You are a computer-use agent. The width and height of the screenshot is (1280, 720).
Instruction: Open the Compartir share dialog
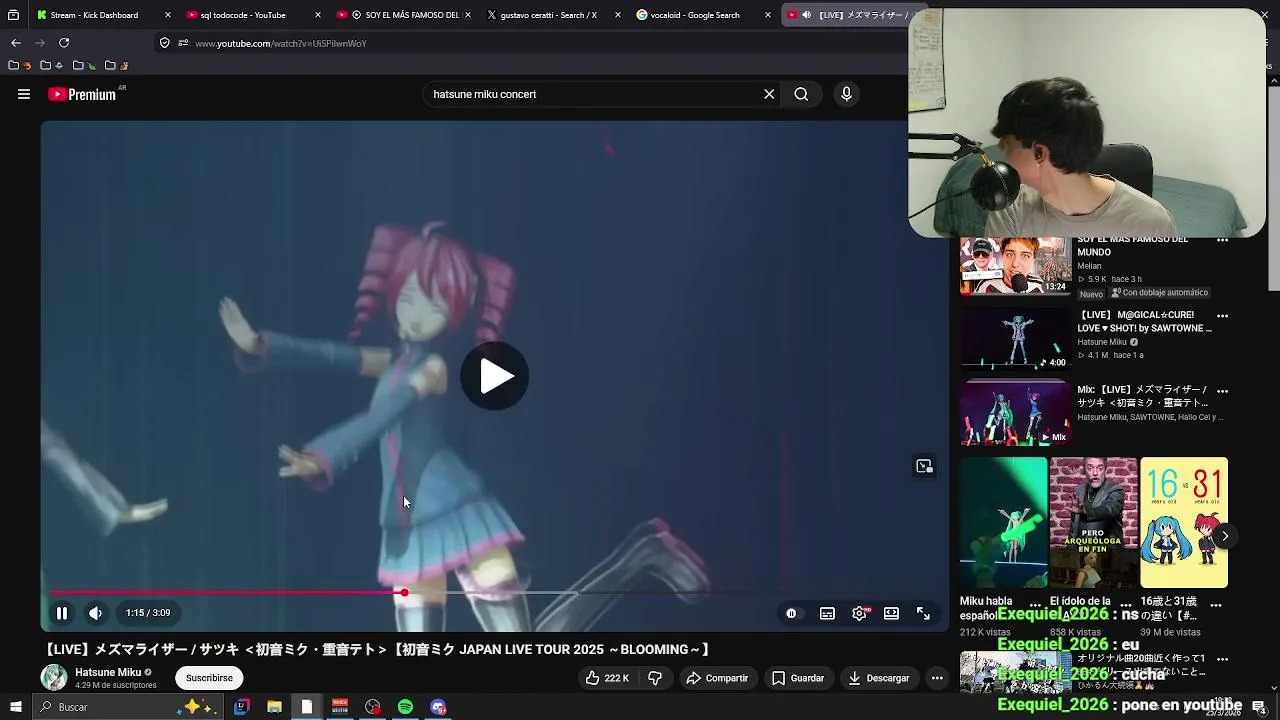click(717, 678)
